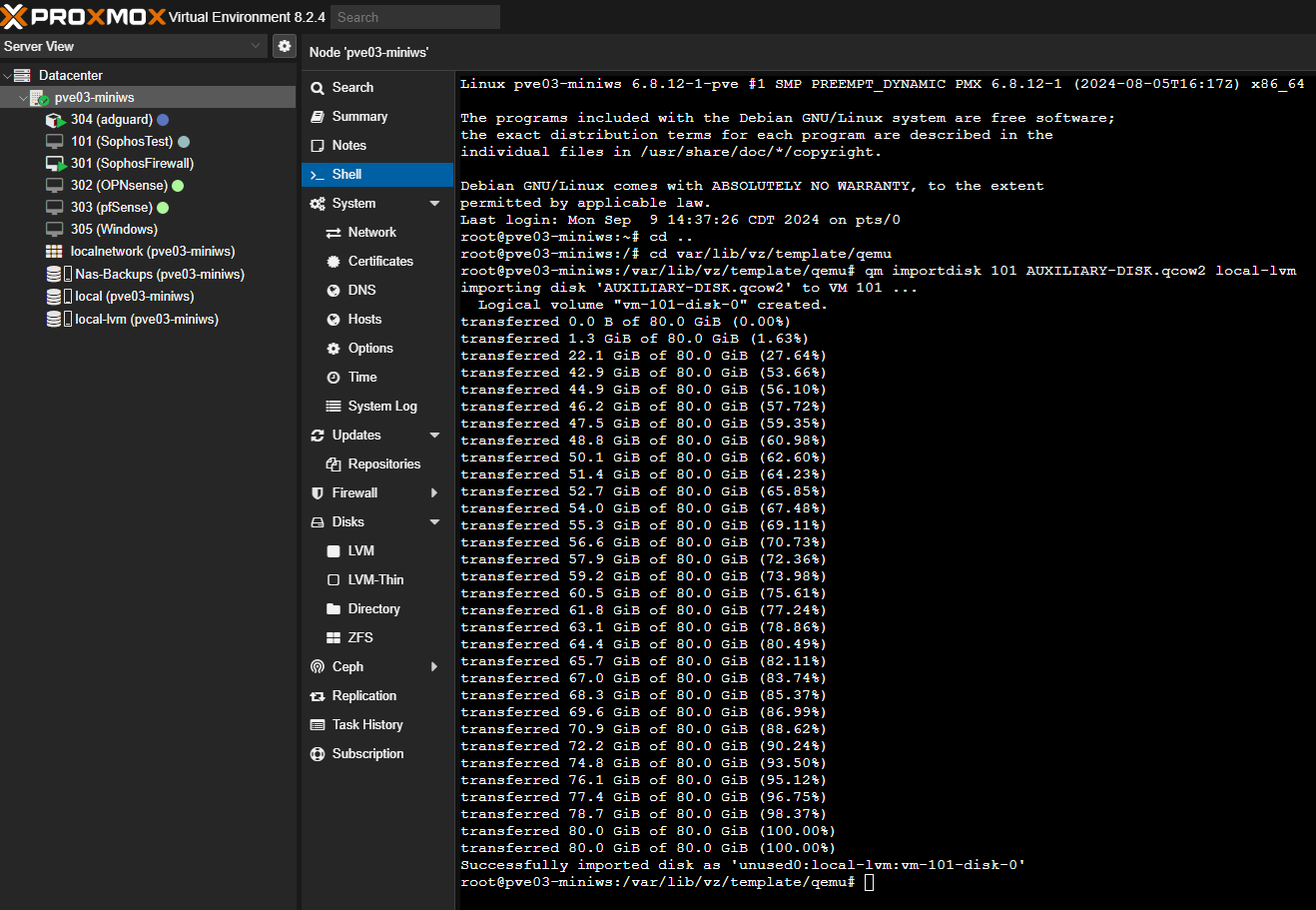
Task: Click the Notes icon in node menu
Action: click(x=318, y=146)
